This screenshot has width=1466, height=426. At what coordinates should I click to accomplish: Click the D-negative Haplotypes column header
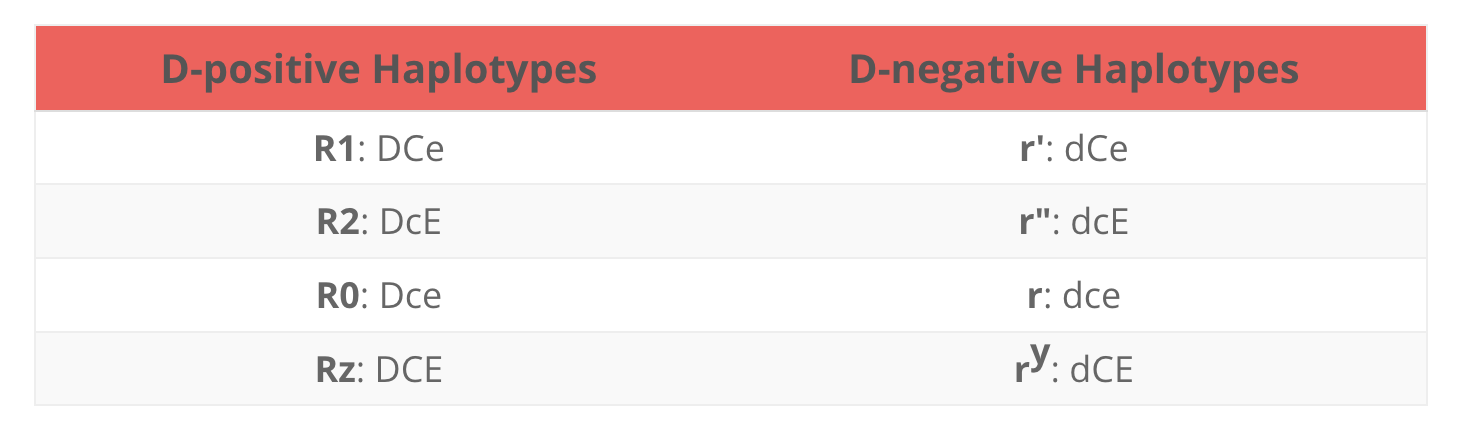point(1074,70)
